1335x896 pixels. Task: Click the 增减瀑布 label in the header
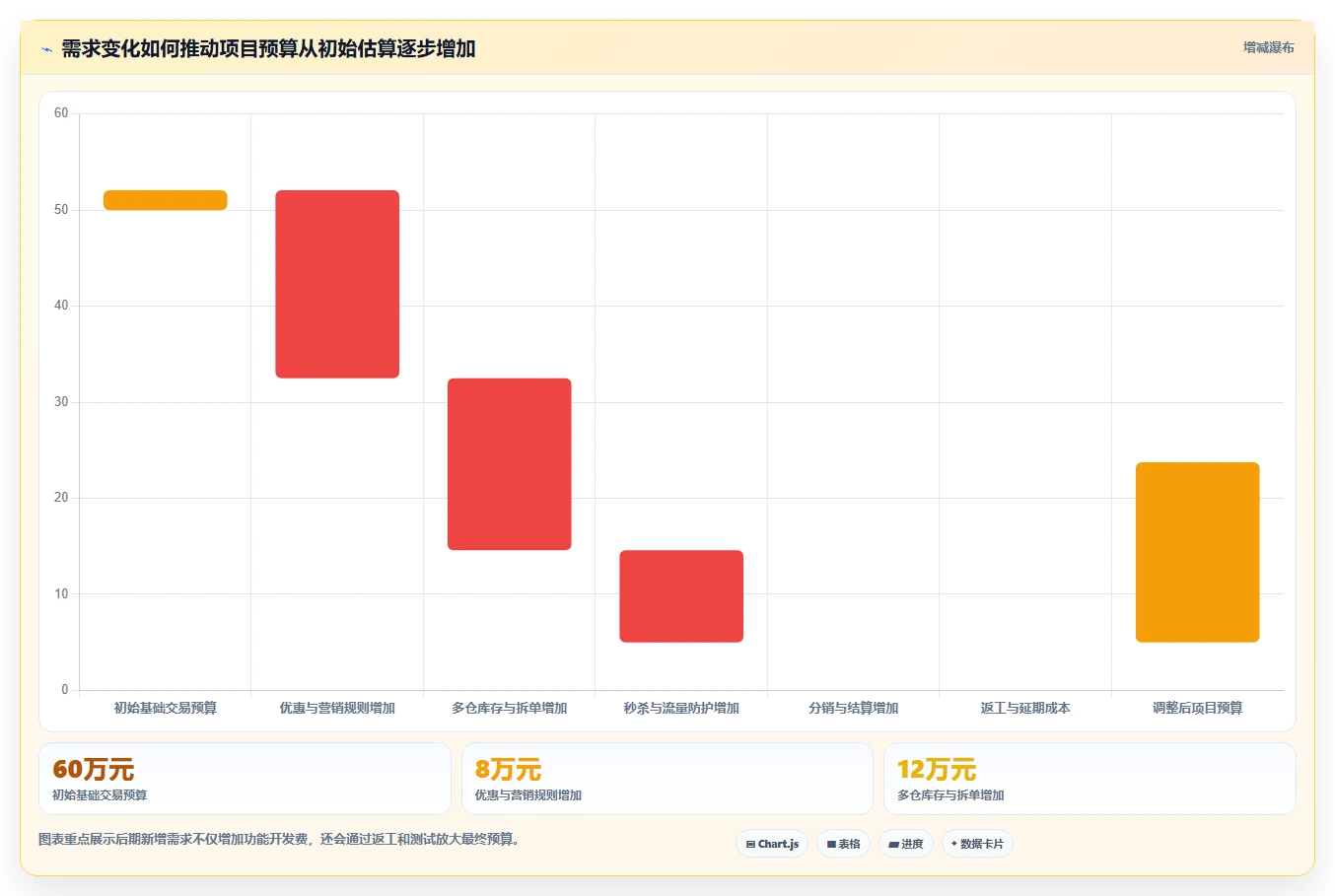pyautogui.click(x=1268, y=47)
